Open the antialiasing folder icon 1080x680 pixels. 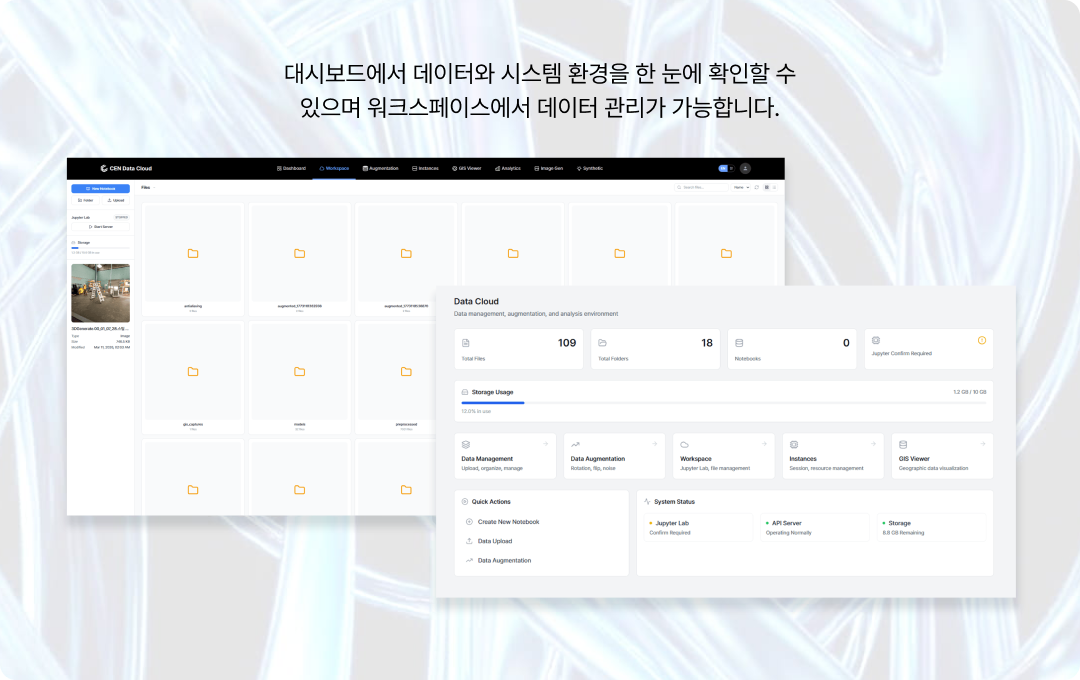193,253
